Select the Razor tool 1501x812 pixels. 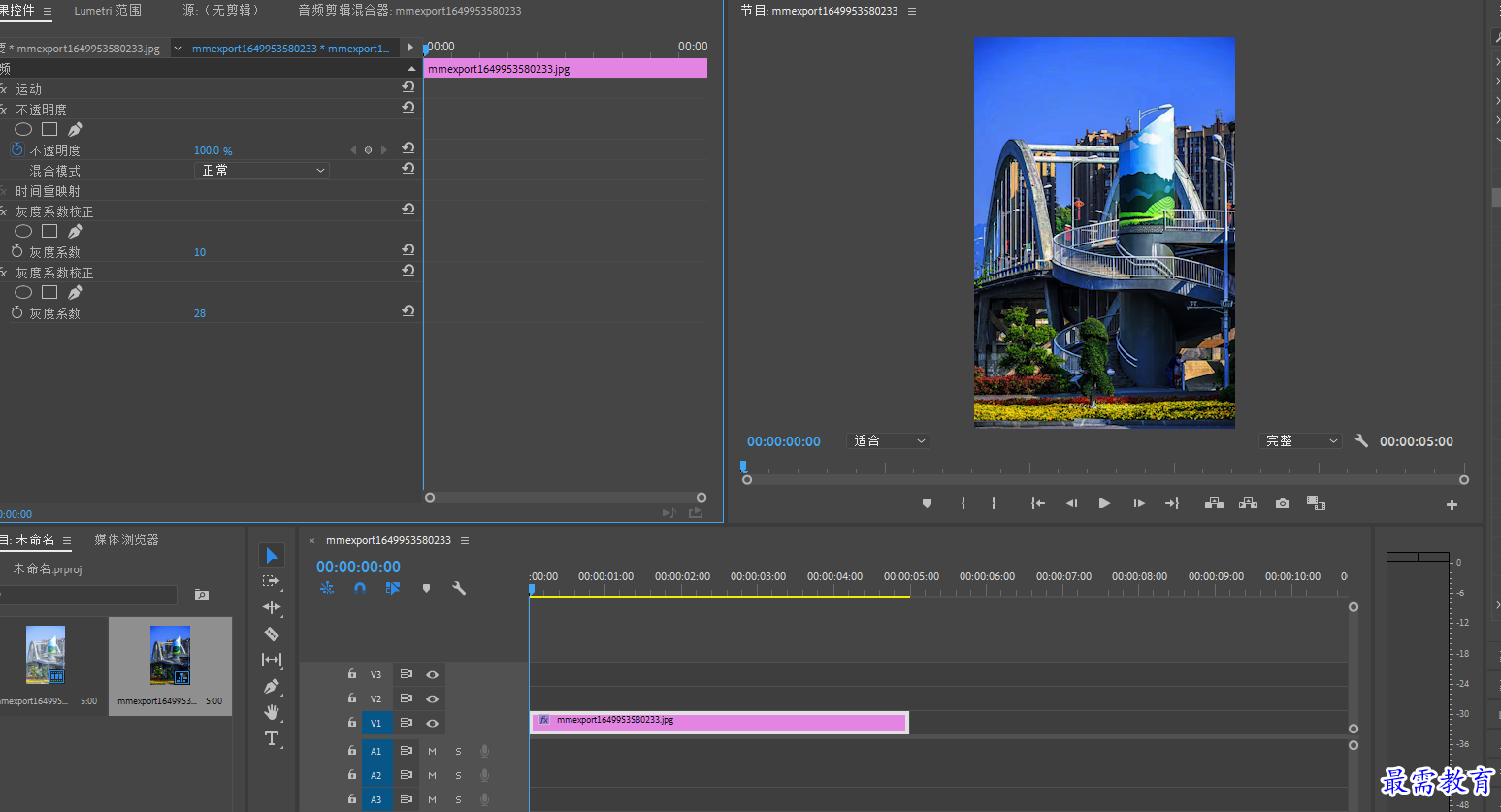click(x=272, y=633)
